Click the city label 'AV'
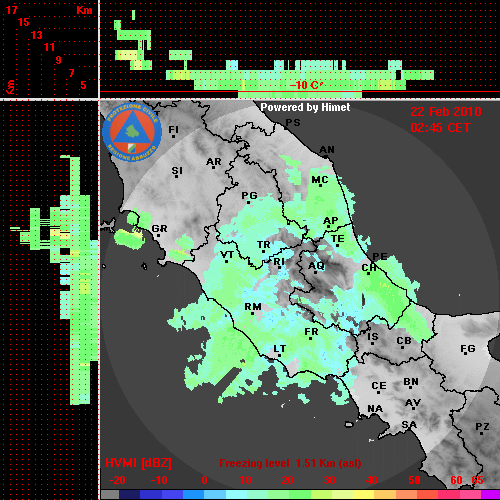The width and height of the screenshot is (500, 500). (x=413, y=403)
